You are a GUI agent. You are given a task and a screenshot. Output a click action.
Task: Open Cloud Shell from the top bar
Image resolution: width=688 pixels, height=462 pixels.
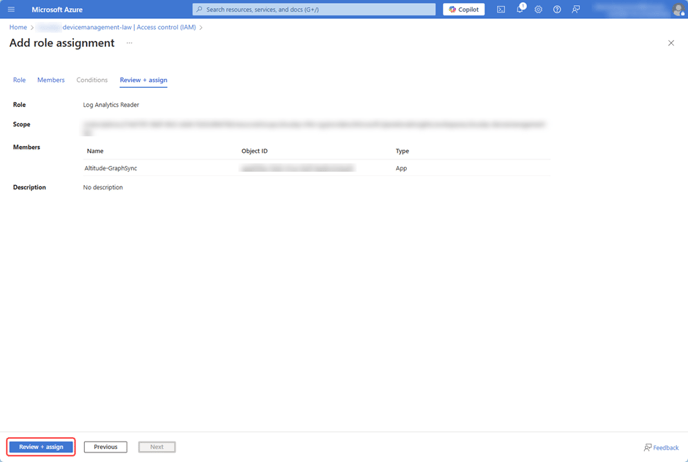point(501,9)
